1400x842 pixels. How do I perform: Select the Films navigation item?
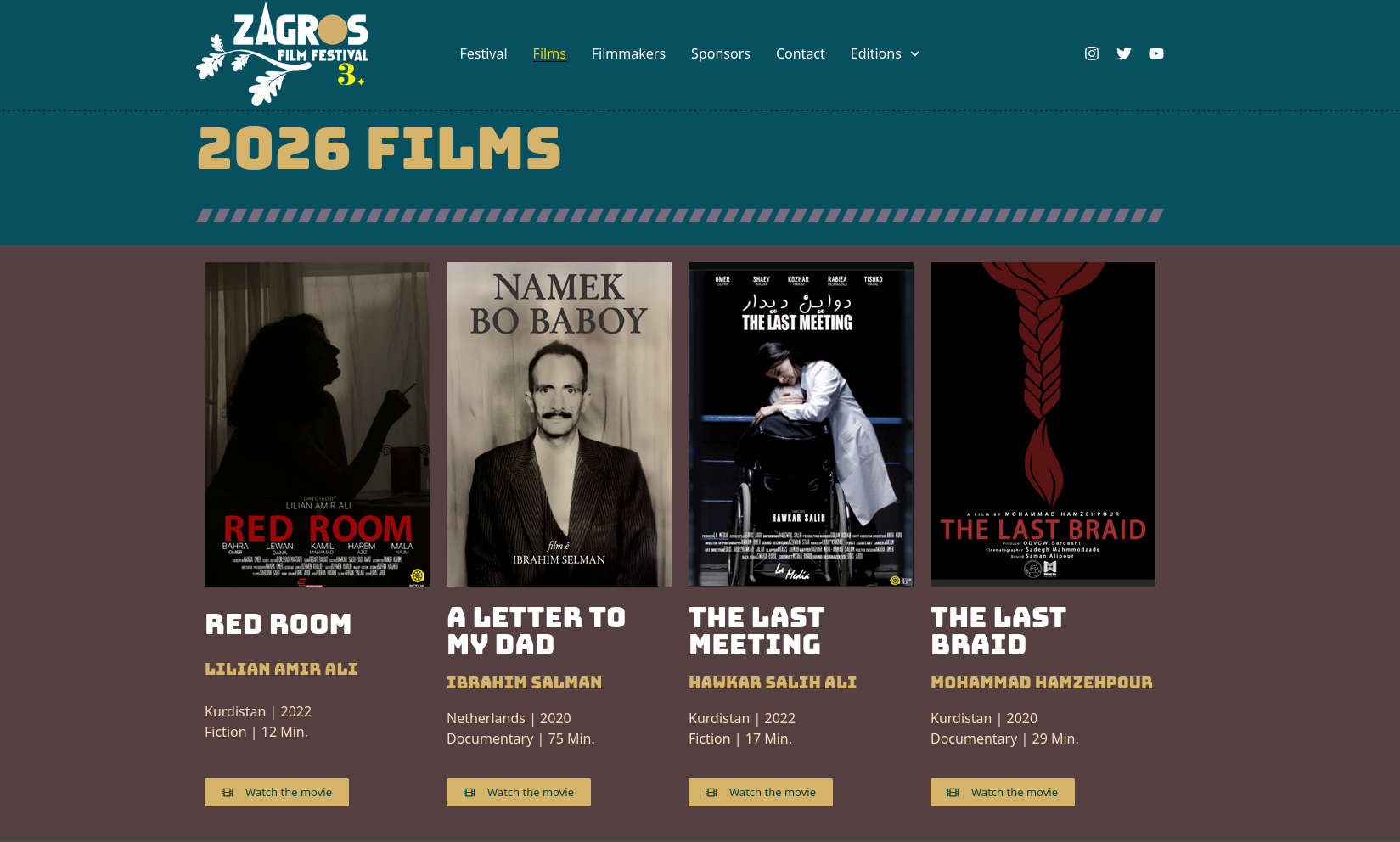pos(549,53)
